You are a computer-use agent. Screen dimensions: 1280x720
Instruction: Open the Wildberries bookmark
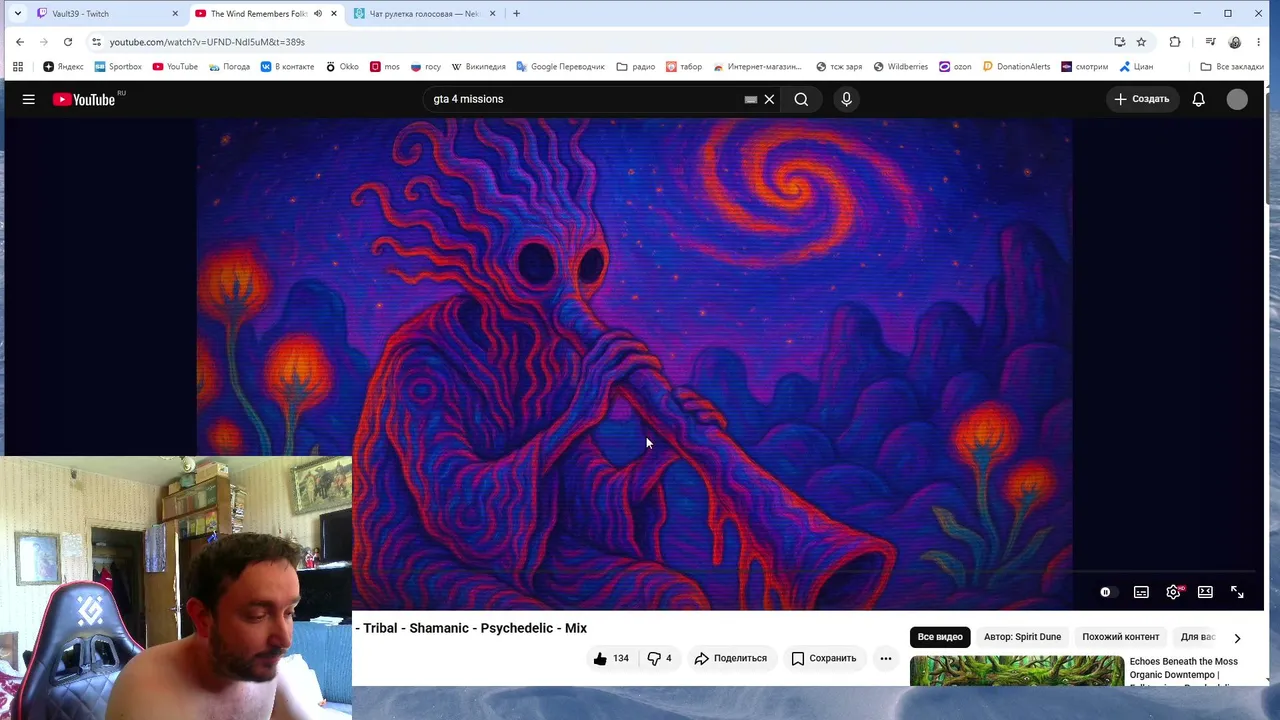click(900, 67)
